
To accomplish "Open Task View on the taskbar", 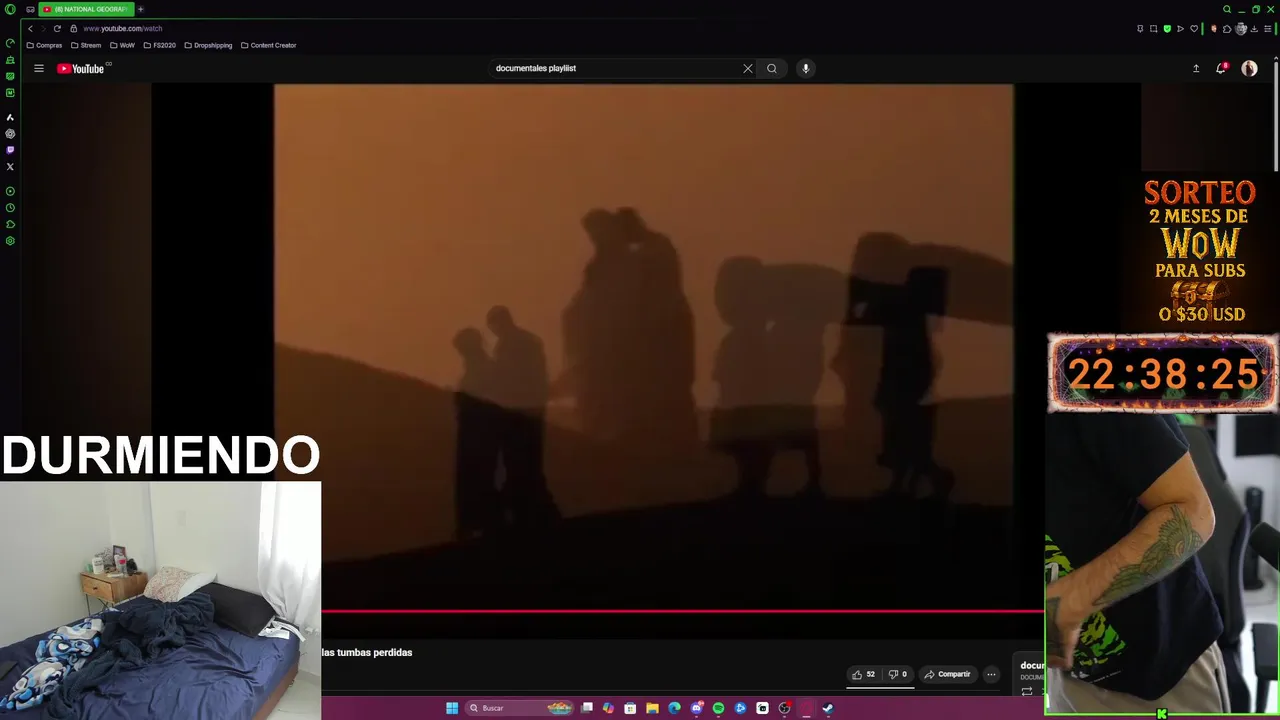I will [x=586, y=708].
